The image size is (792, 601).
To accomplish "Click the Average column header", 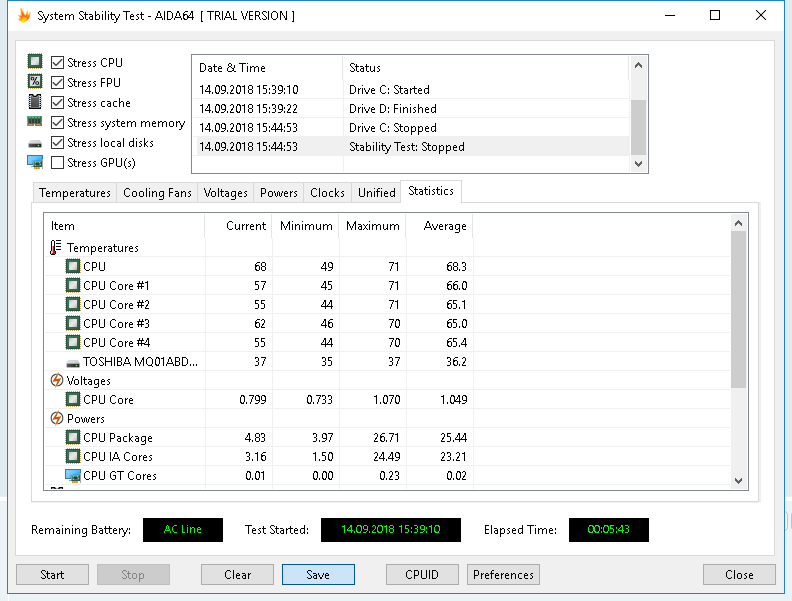I will [440, 226].
